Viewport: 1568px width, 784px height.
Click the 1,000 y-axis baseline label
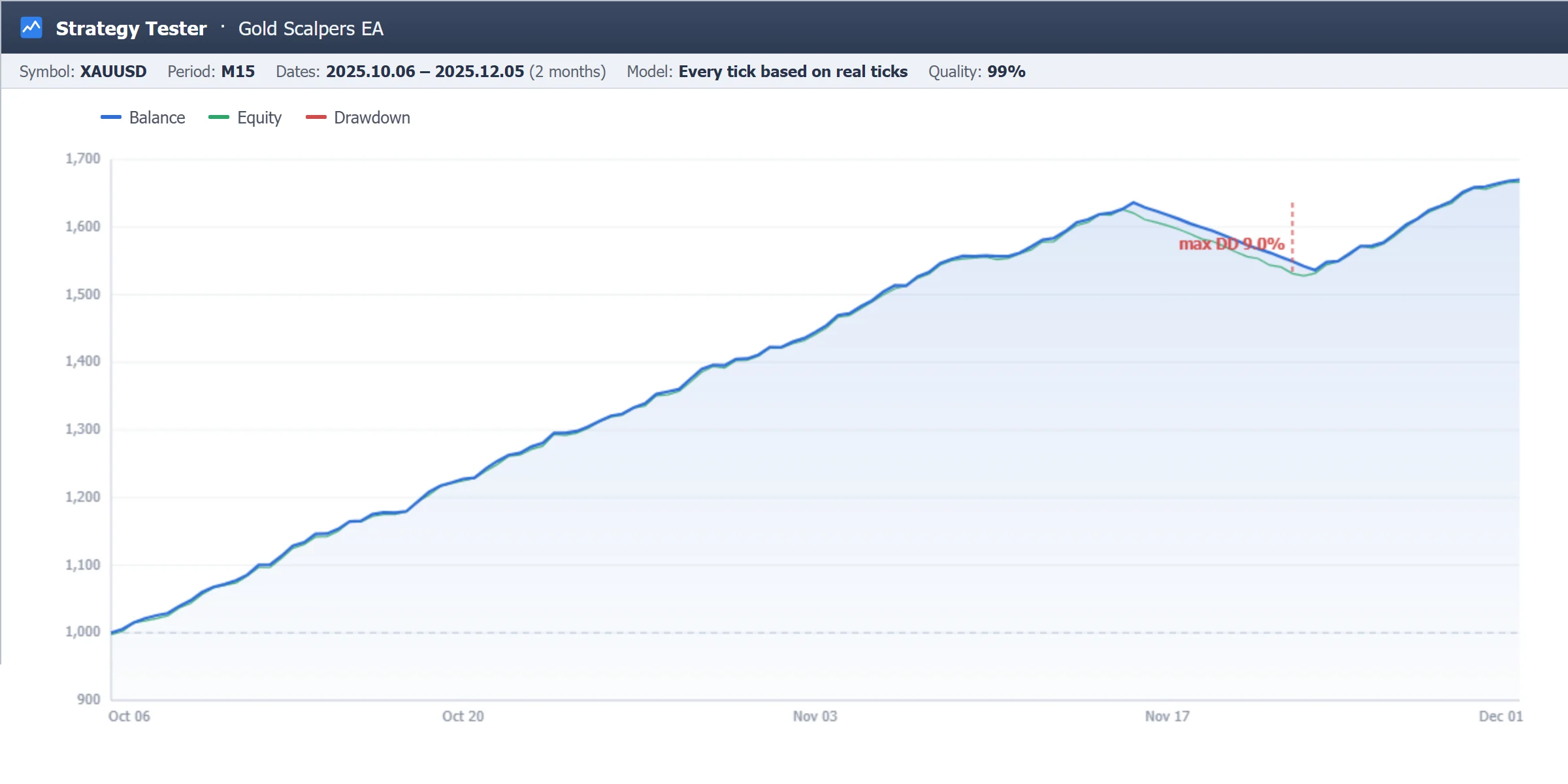click(x=83, y=632)
